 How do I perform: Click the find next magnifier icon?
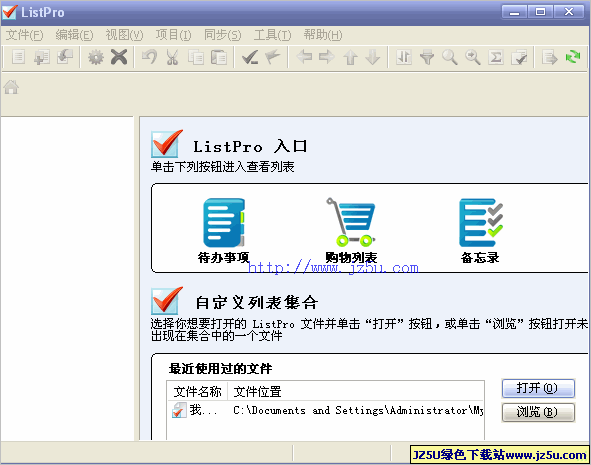pos(473,57)
